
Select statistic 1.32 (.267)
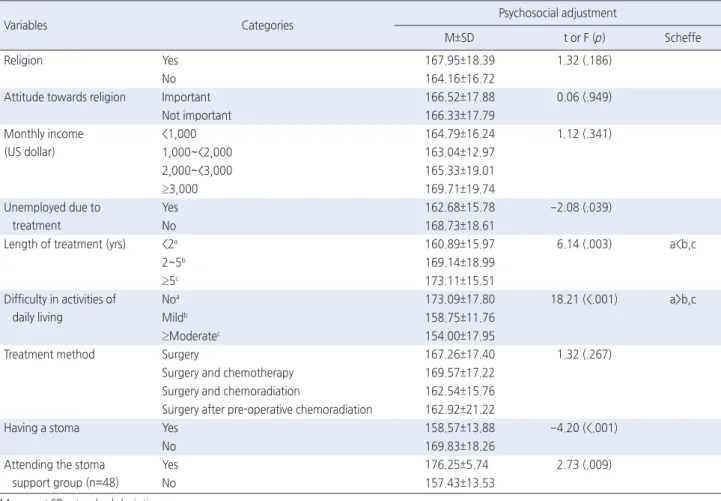(x=584, y=354)
